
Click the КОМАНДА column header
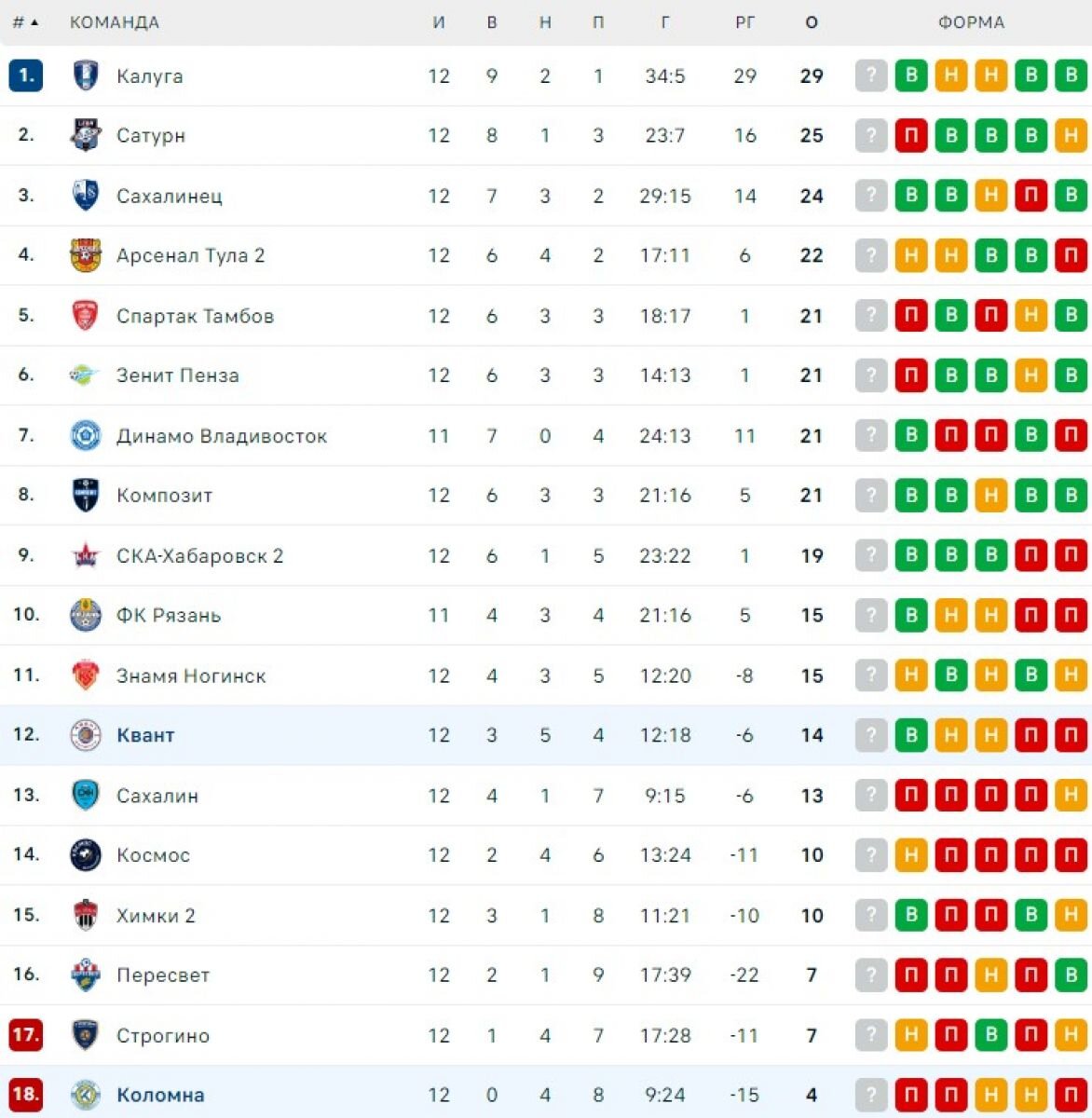(115, 21)
